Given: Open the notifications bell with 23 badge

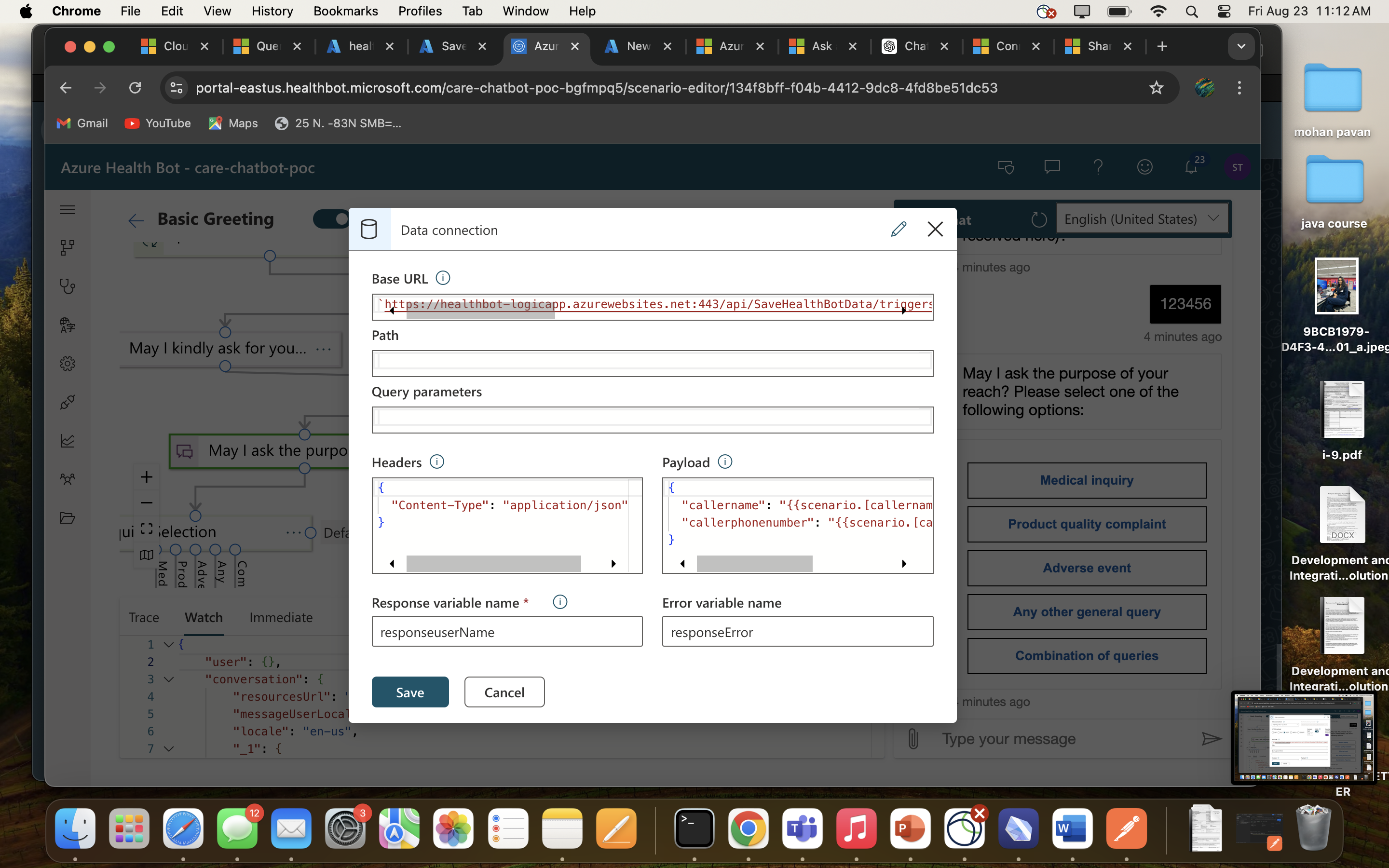Looking at the screenshot, I should point(1192,167).
